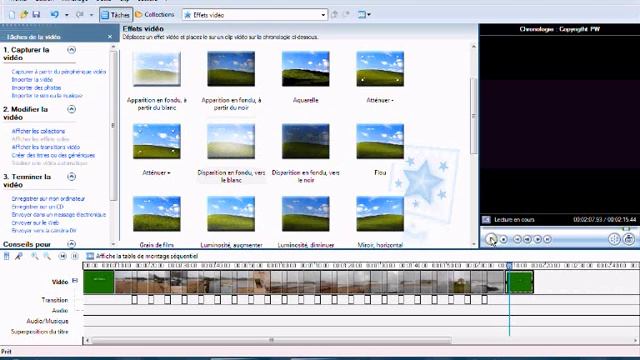
Task: Click the timeline horizontal scrollbar
Action: point(271,340)
